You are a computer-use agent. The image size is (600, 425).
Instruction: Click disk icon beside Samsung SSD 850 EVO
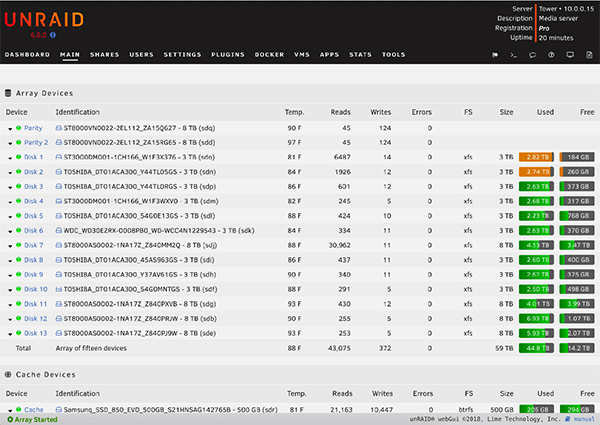coord(59,409)
